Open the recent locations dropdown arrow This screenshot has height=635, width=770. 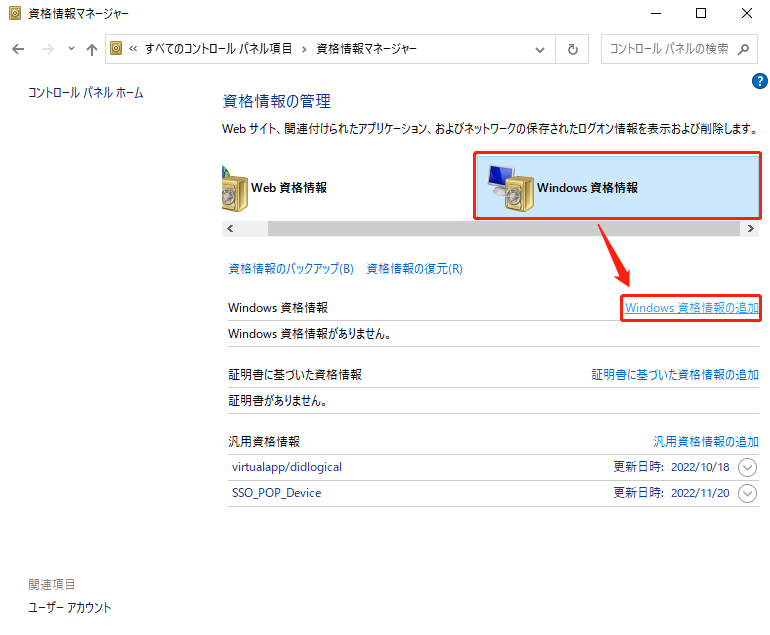pyautogui.click(x=72, y=49)
